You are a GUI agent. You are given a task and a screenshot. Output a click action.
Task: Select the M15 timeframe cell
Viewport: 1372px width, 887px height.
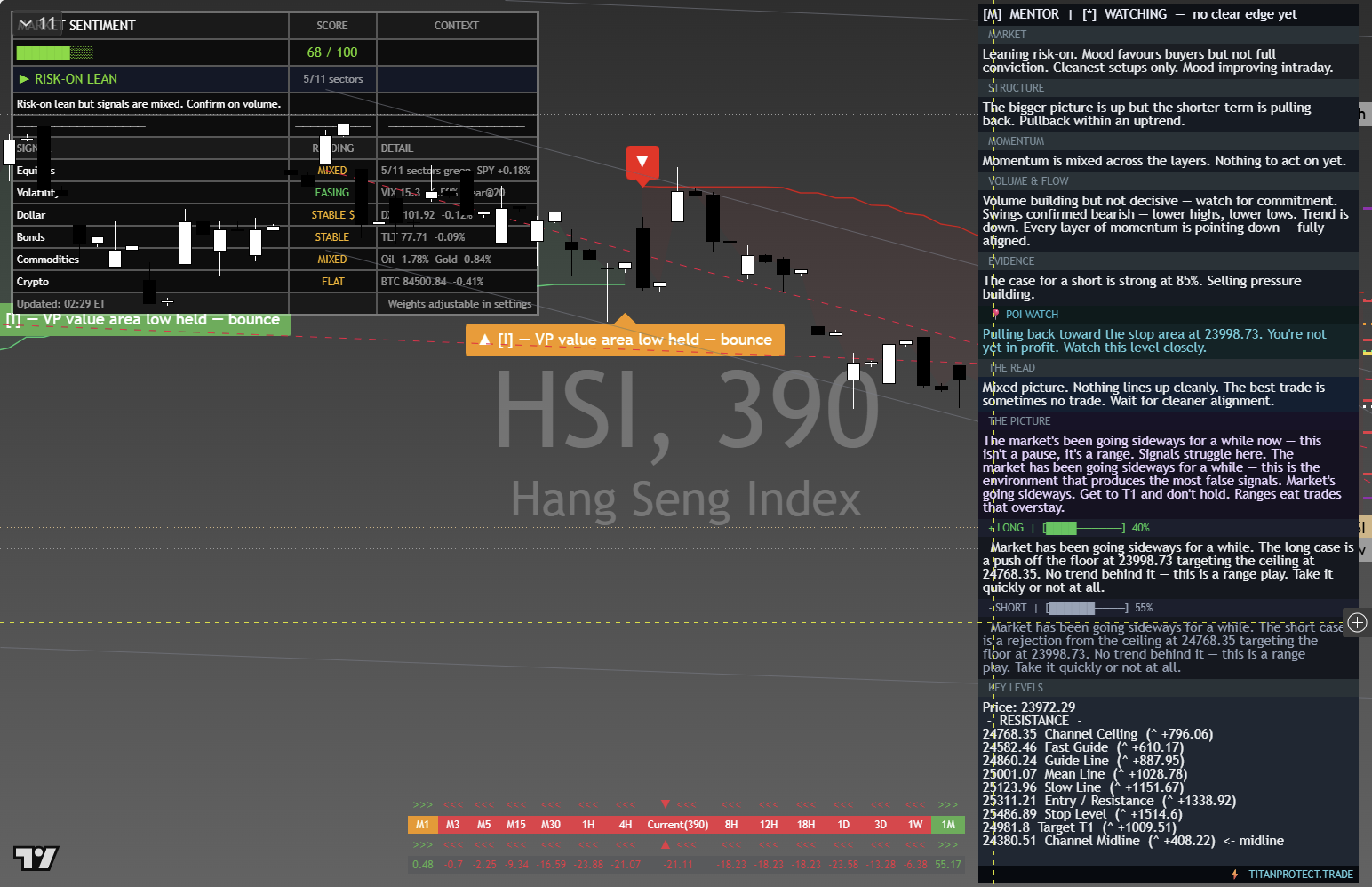click(516, 825)
